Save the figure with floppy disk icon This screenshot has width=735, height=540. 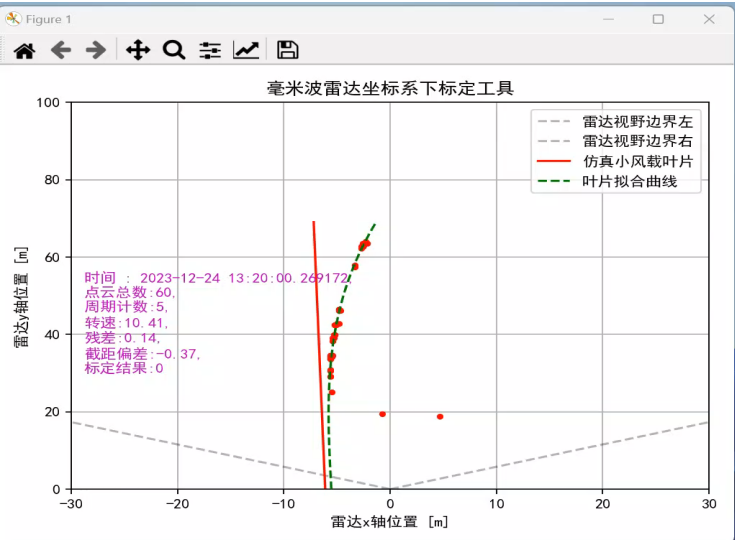[x=287, y=50]
